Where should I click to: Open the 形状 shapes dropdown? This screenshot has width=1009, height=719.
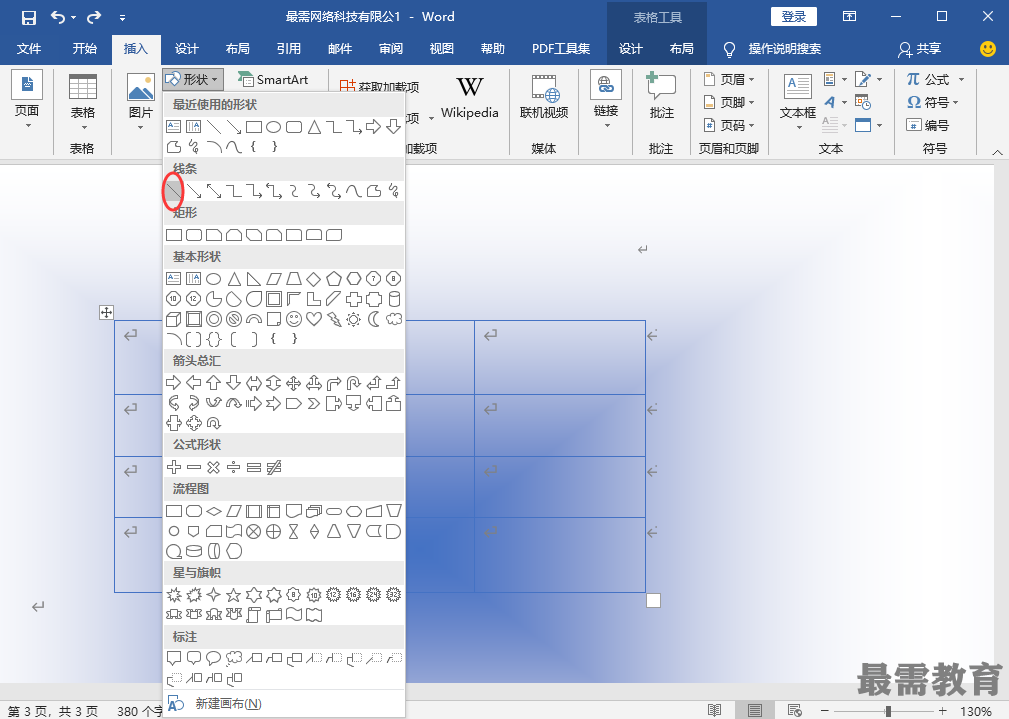(192, 79)
